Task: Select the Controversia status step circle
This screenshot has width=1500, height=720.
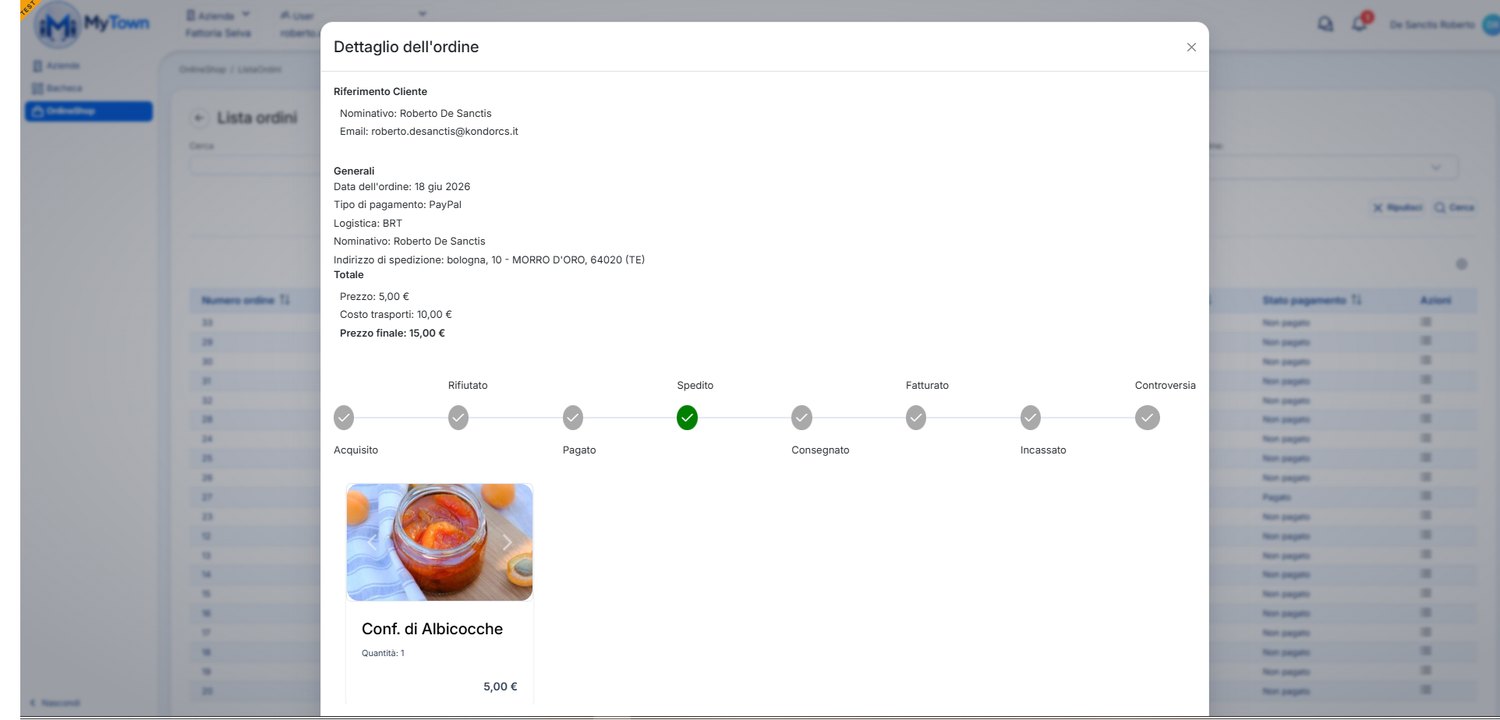Action: click(1147, 418)
